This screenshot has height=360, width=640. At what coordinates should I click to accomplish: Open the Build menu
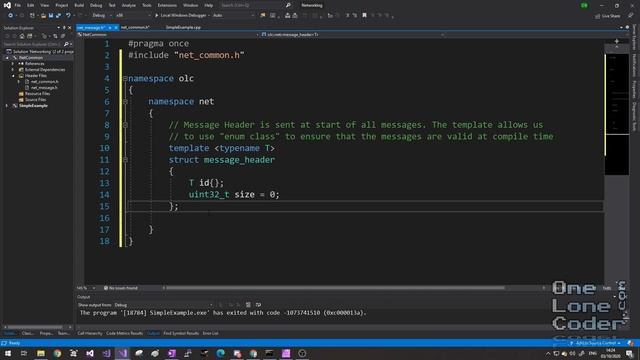point(79,5)
